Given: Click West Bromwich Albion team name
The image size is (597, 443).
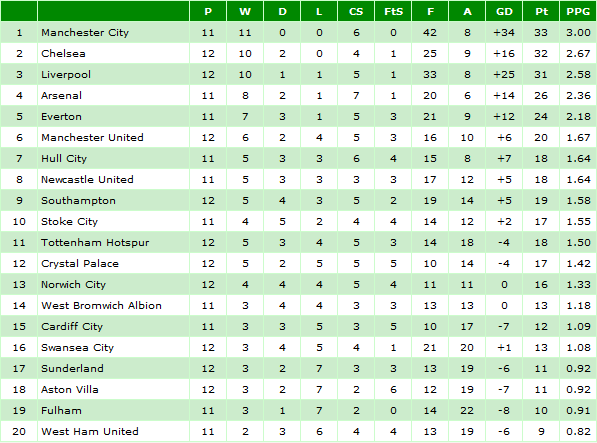Looking at the screenshot, I should pyautogui.click(x=101, y=306).
